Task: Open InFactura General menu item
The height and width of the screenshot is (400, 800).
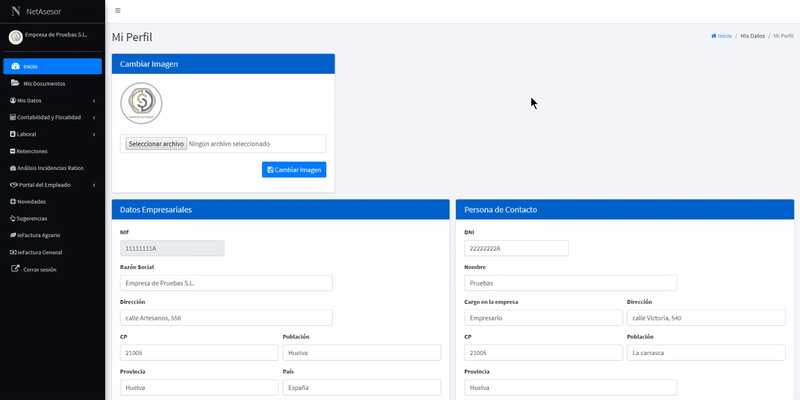Action: [x=39, y=252]
